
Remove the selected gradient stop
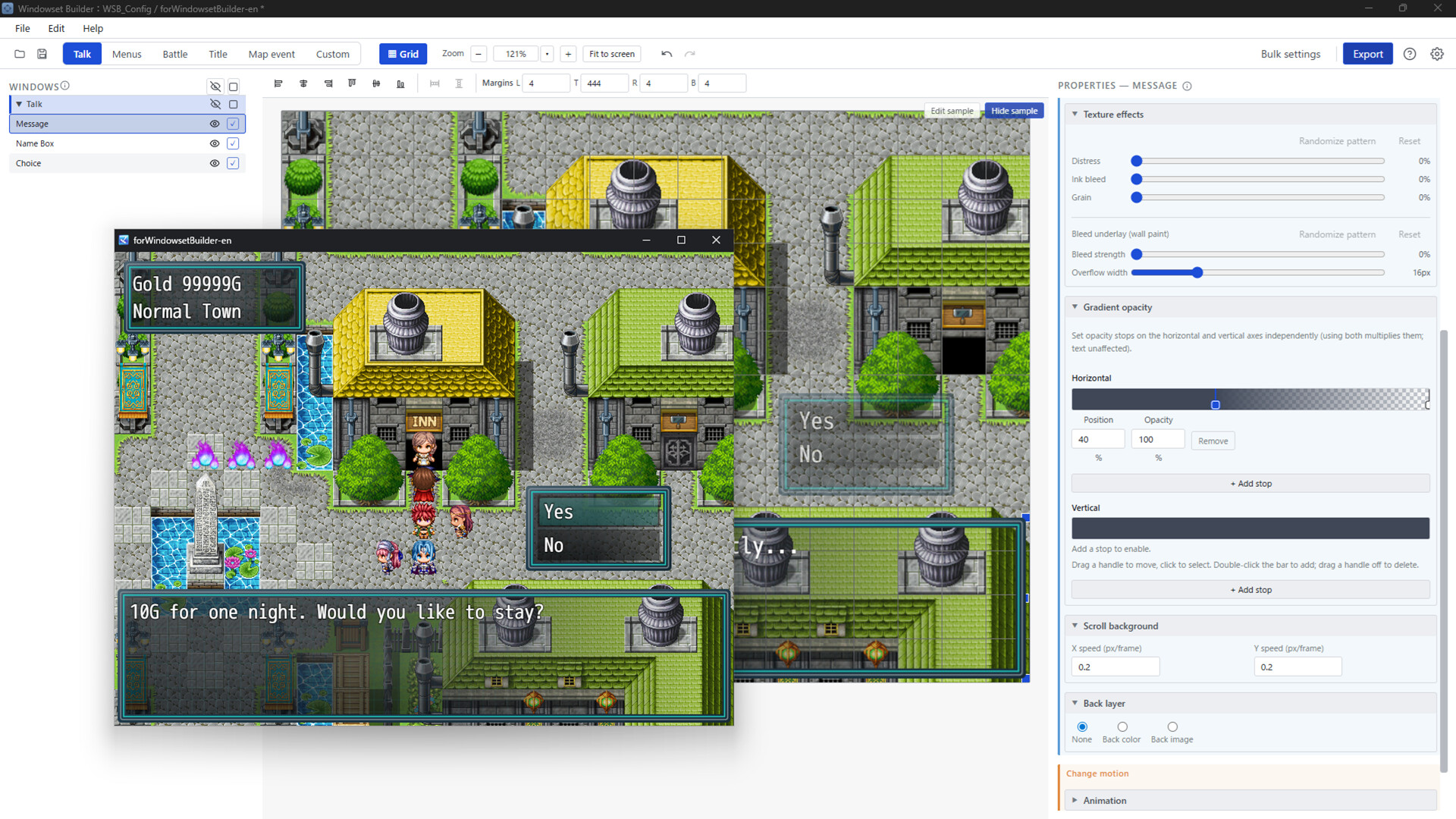[x=1213, y=441]
